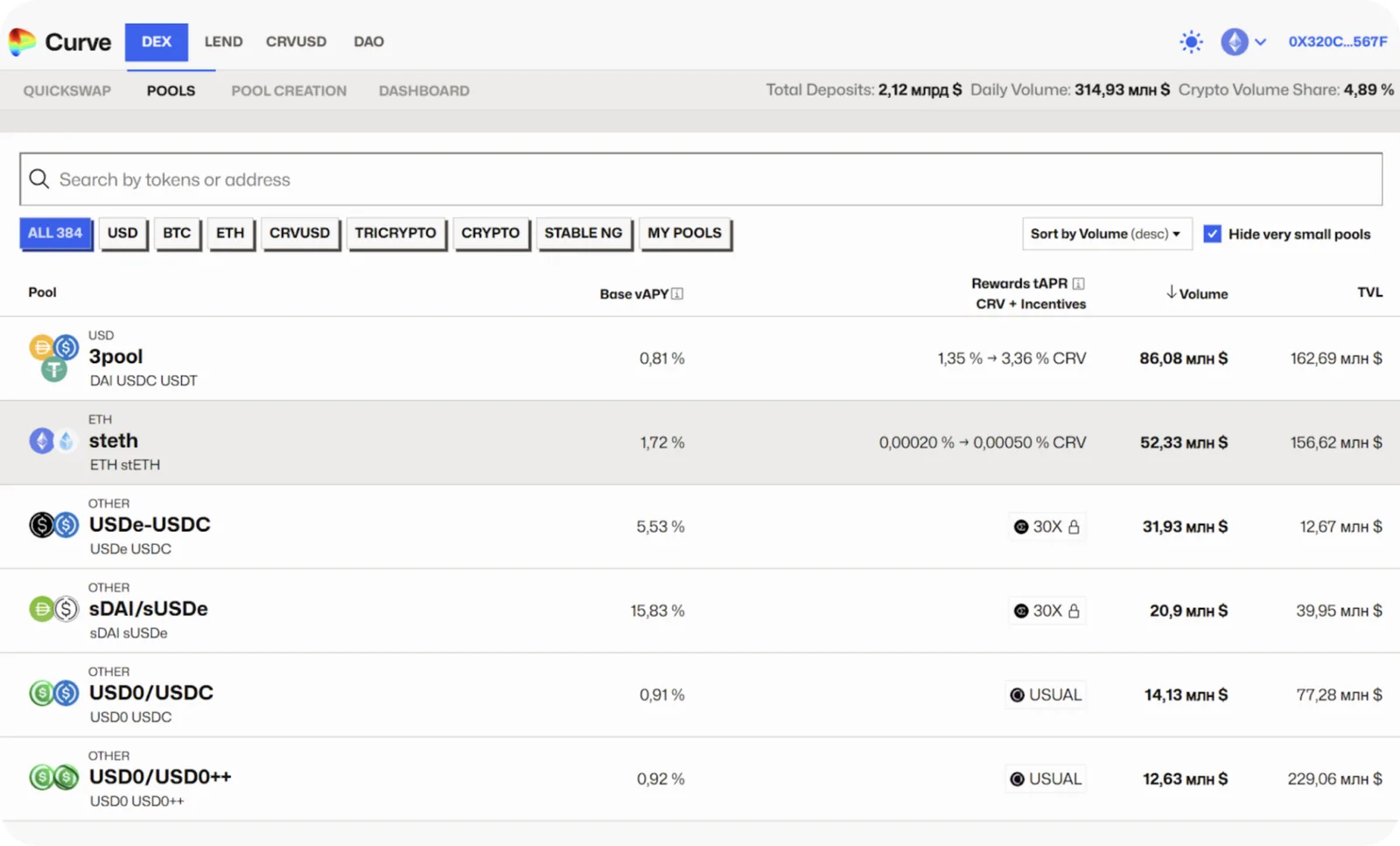The width and height of the screenshot is (1400, 846).
Task: Select the POOLS subtab
Action: (x=171, y=91)
